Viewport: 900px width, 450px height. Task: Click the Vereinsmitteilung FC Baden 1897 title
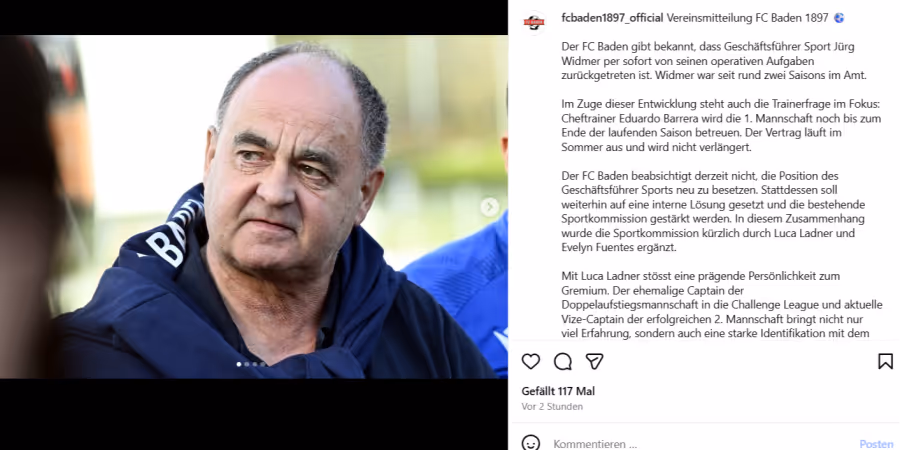(x=747, y=18)
